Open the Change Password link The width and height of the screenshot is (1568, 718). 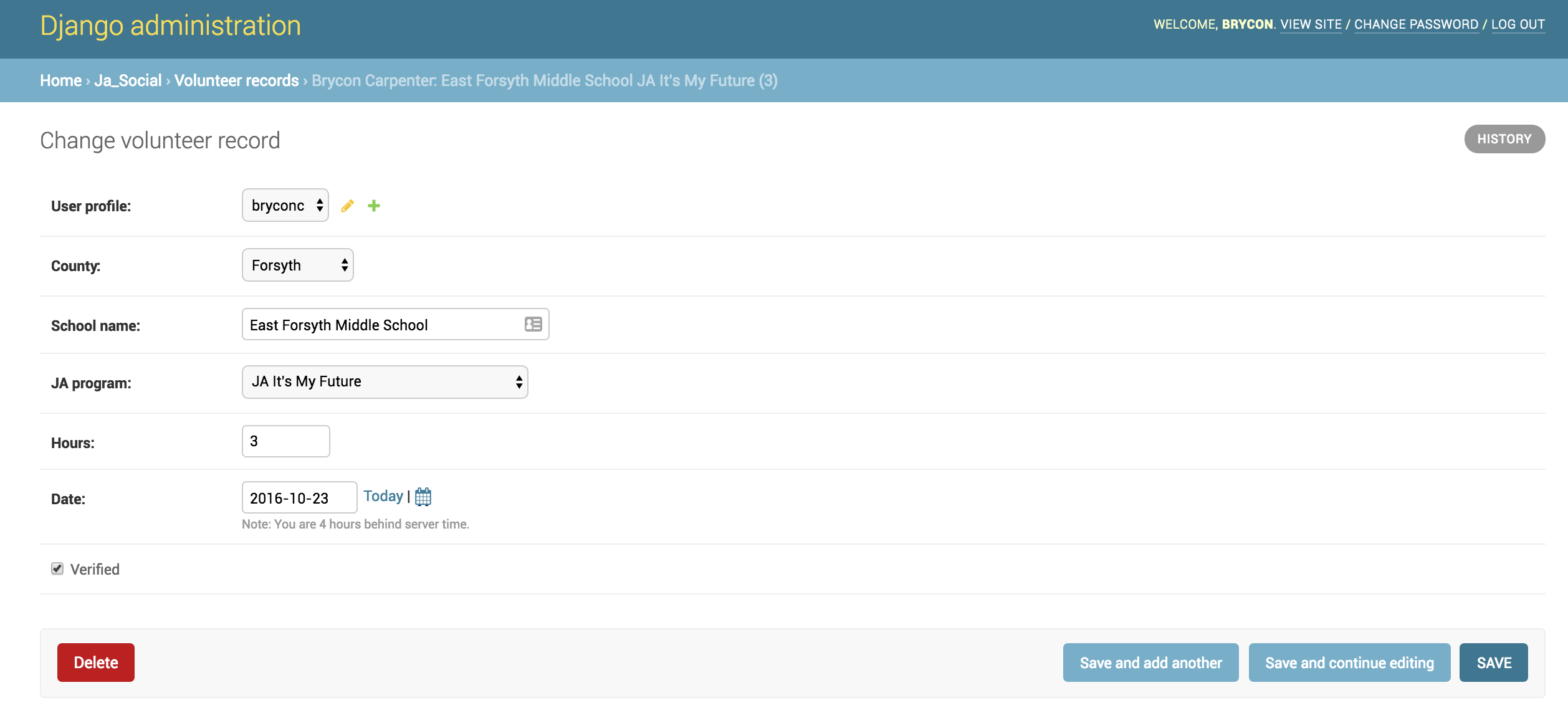pos(1416,24)
